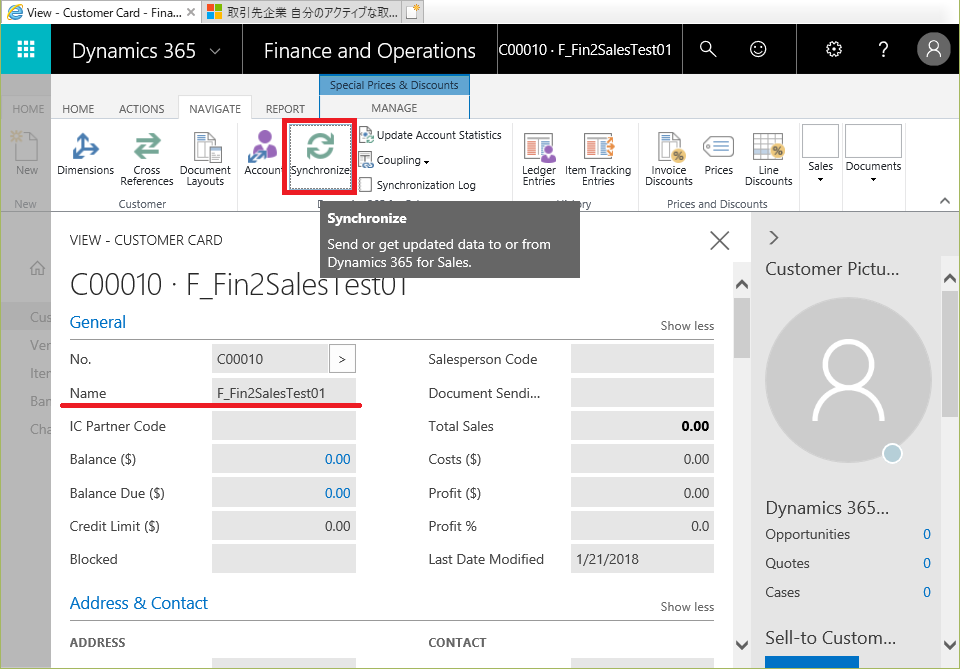The image size is (960, 669).
Task: Switch to the HOME ribbon tab
Action: (x=78, y=109)
